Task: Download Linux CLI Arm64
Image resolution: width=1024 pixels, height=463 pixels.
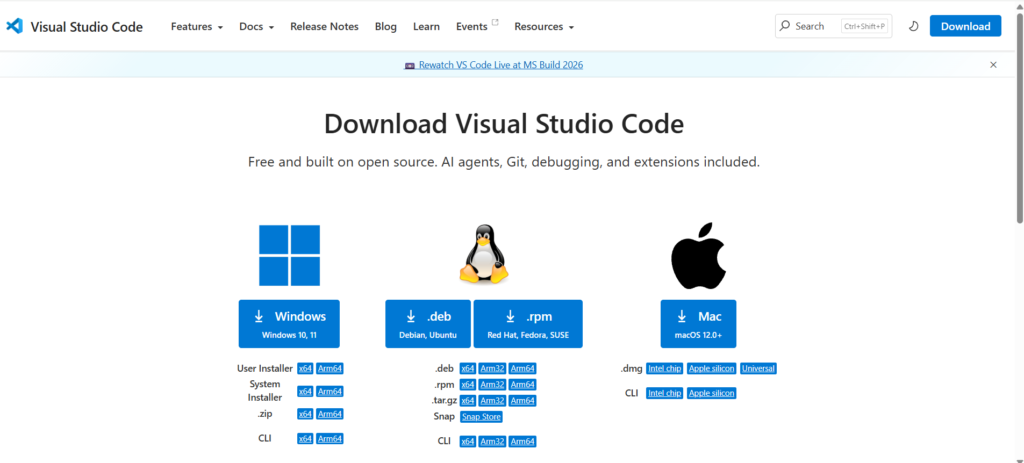Action: (522, 441)
